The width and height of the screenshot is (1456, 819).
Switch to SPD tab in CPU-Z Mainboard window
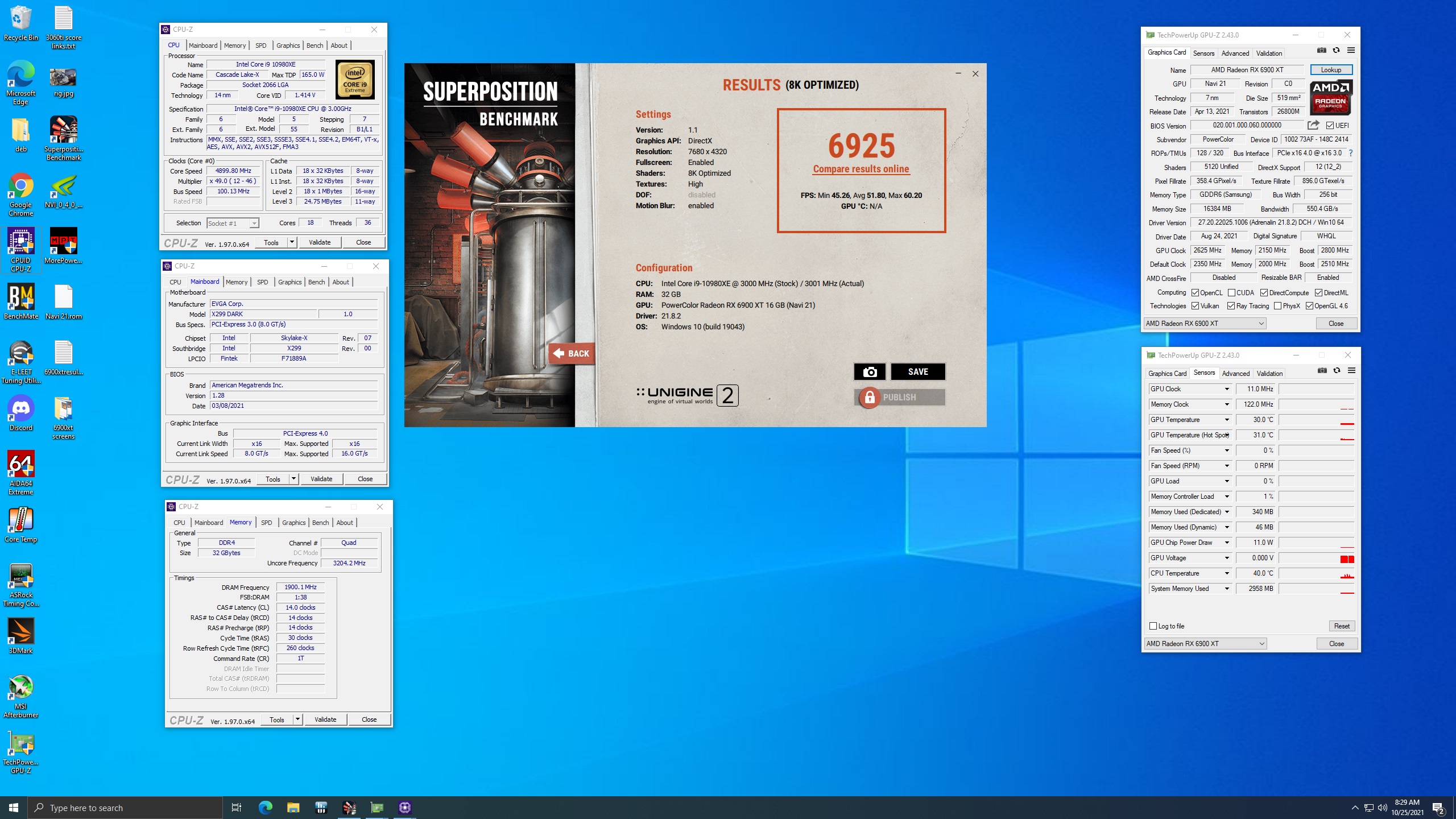click(262, 282)
